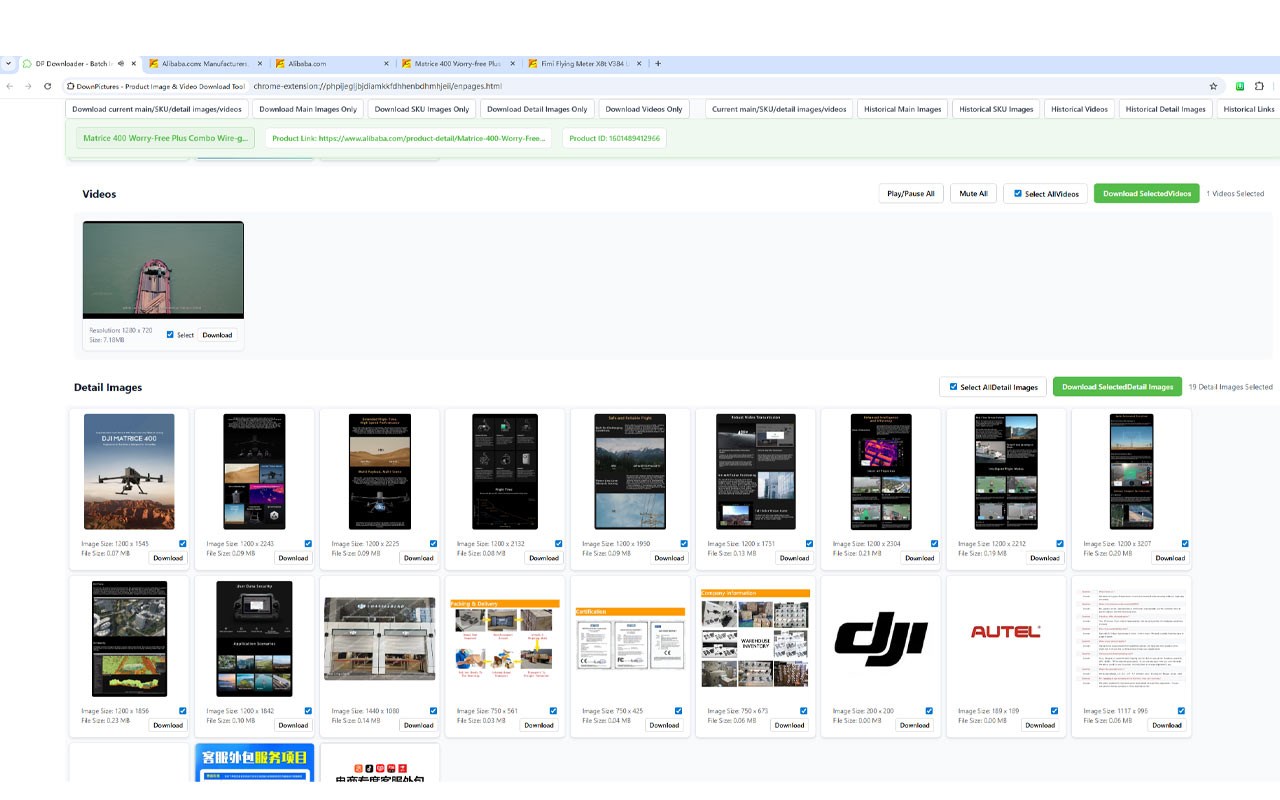1280x800 pixels.
Task: Uncheck the 1200 x 2243 image checkbox
Action: click(308, 544)
